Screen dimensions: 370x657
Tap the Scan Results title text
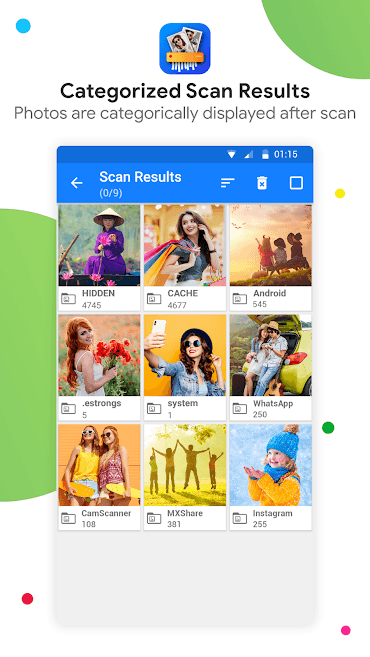click(x=140, y=177)
